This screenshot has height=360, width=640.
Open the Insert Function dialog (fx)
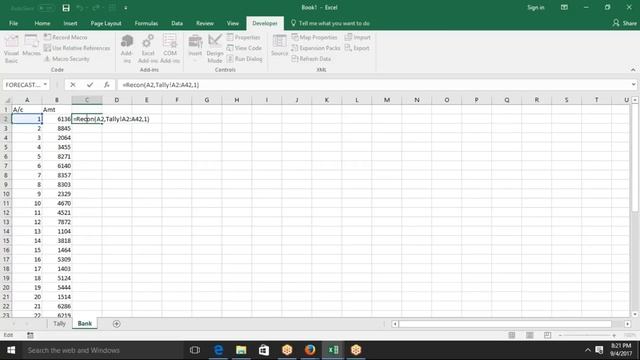[x=107, y=85]
